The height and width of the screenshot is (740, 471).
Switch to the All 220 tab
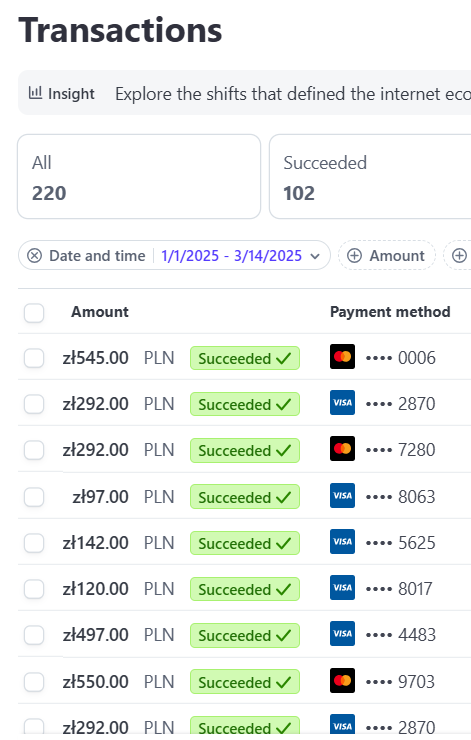coord(139,177)
